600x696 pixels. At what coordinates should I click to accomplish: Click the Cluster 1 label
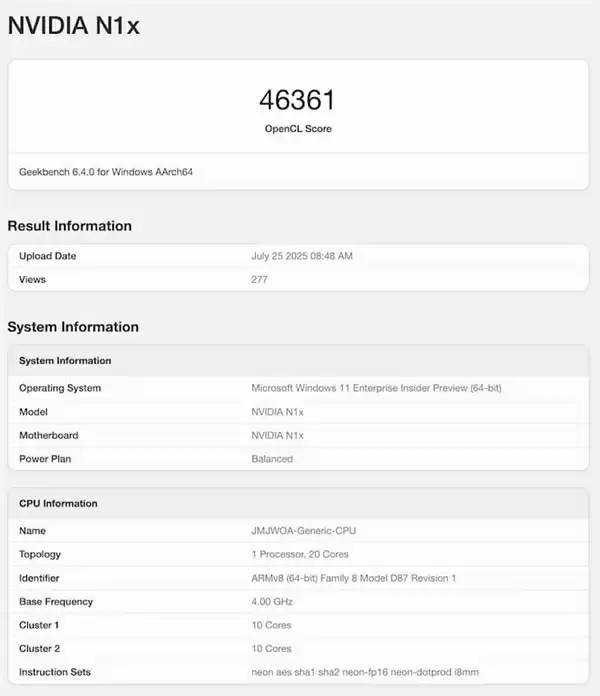pos(39,625)
